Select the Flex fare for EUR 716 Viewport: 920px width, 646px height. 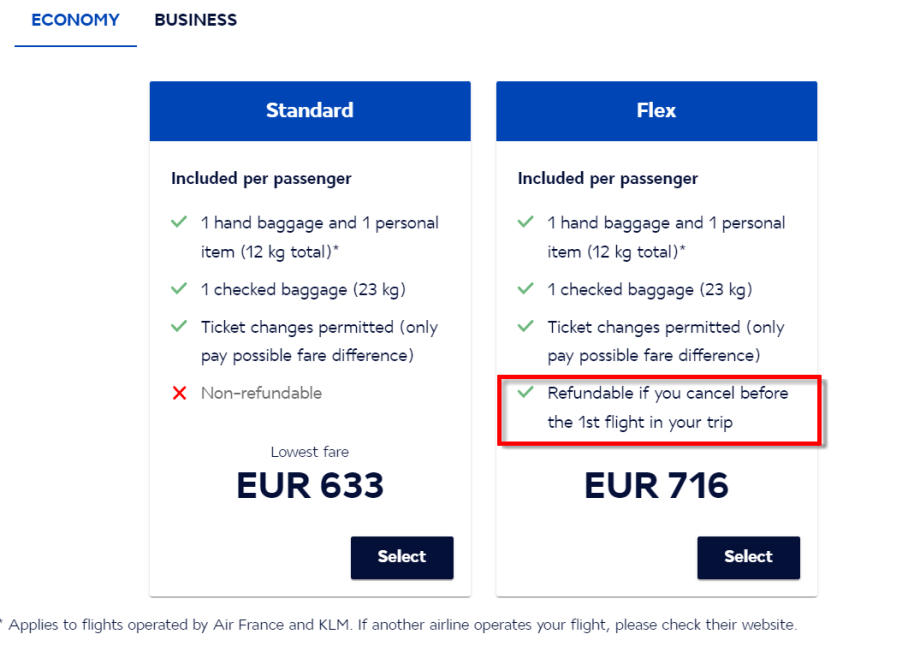748,557
